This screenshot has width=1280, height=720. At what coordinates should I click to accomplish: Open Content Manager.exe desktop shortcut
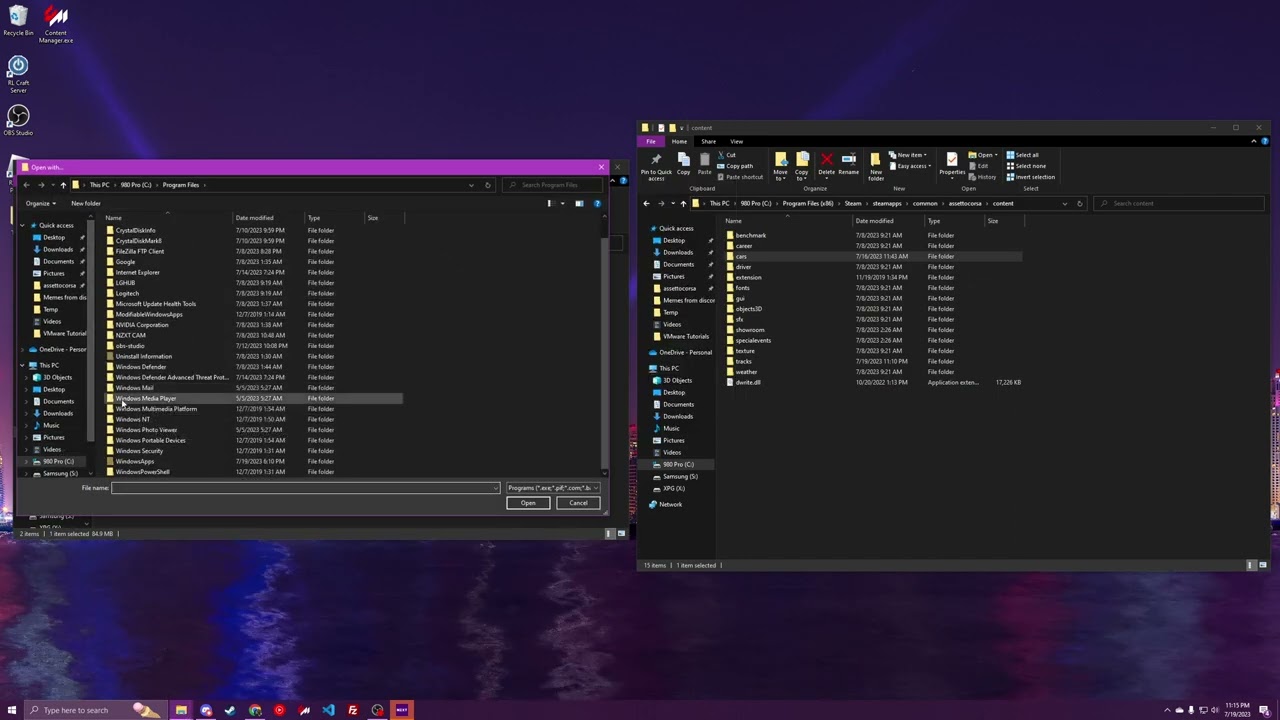[56, 25]
